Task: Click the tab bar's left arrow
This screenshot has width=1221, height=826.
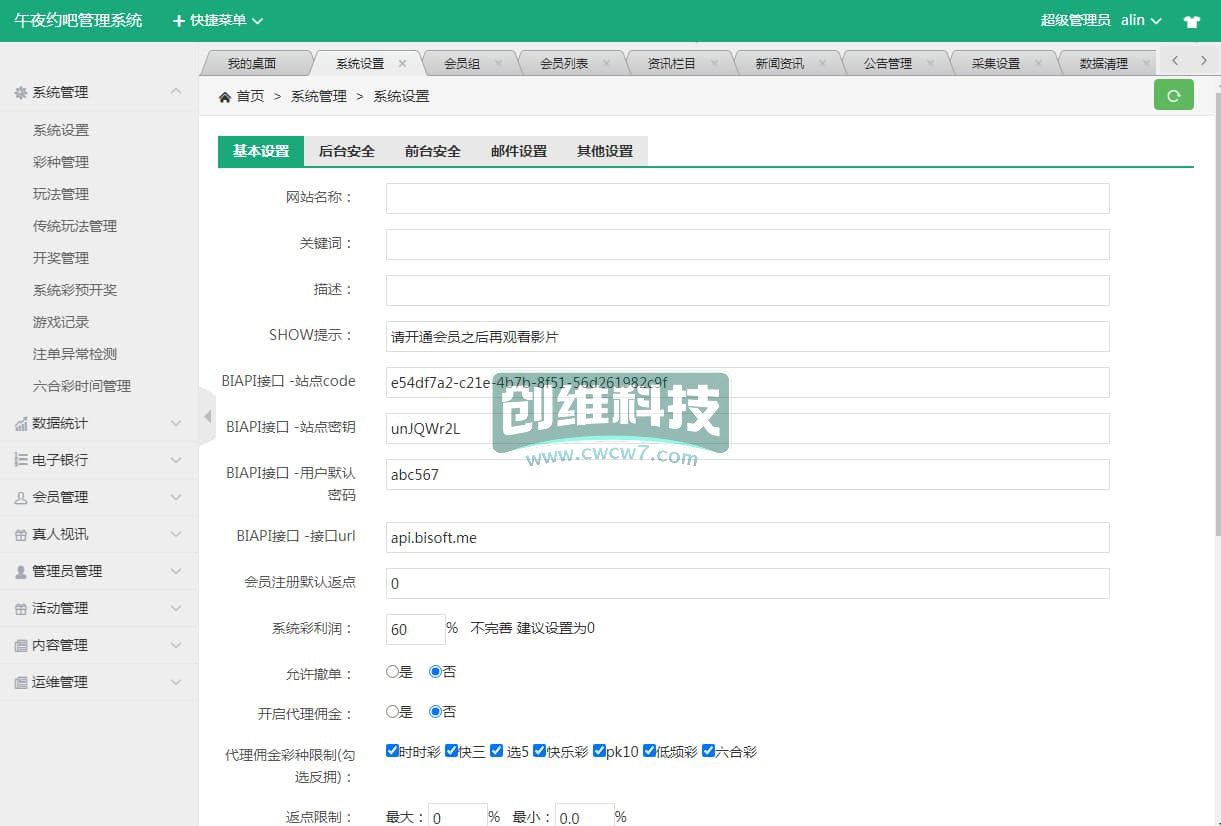Action: click(1175, 61)
